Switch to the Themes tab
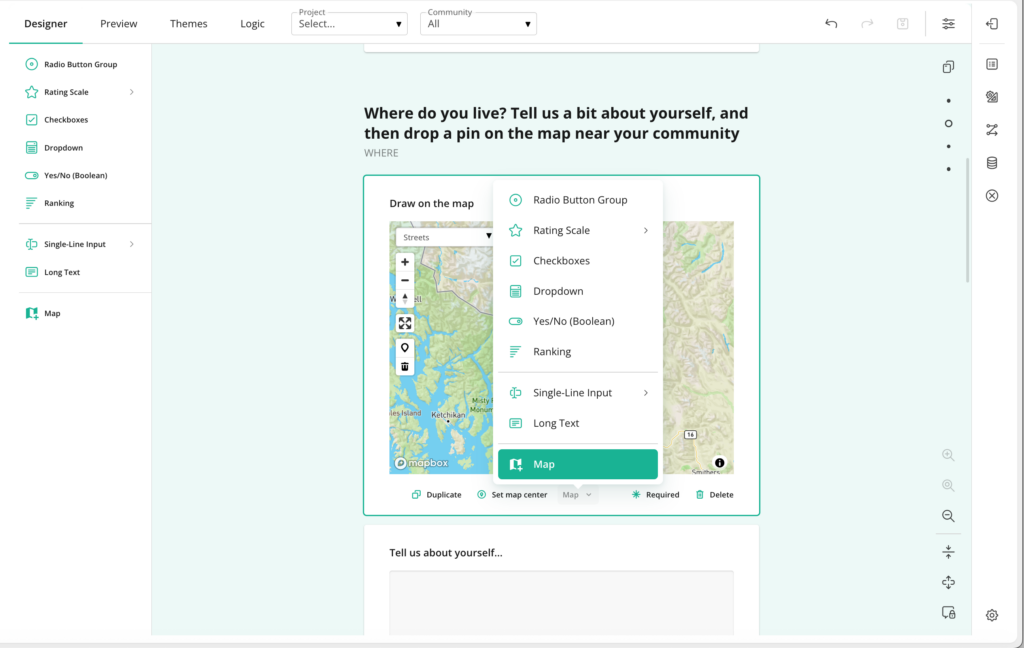 pos(188,24)
